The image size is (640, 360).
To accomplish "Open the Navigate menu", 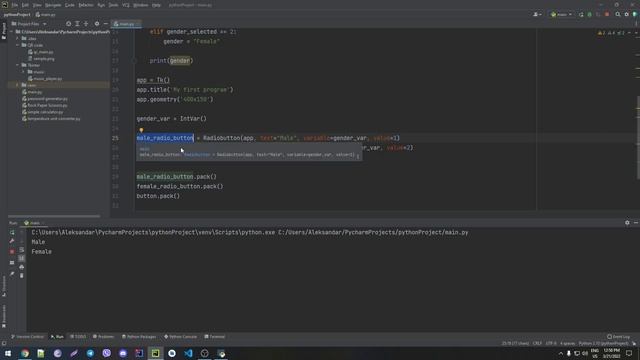I will 53,5.
